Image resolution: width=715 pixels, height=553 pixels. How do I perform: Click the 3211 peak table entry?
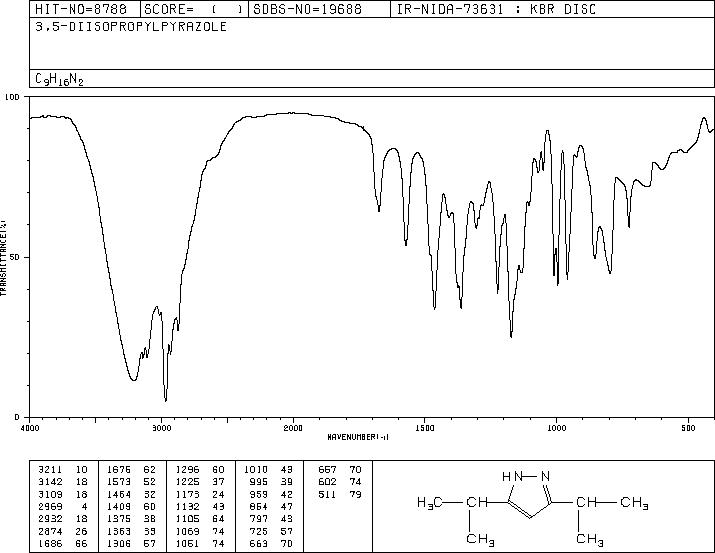(x=62, y=470)
